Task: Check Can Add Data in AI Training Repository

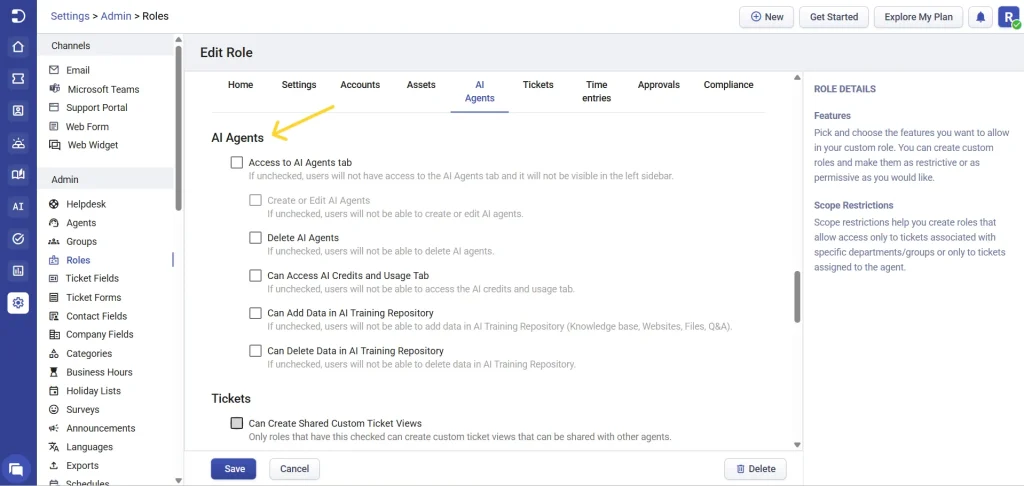Action: click(255, 313)
